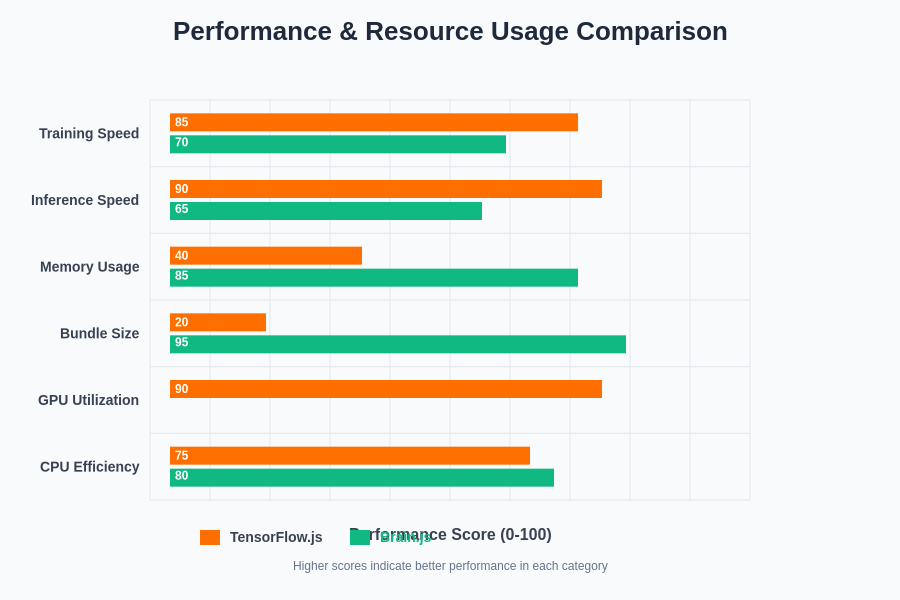Select the Memory Usage axis label
Screen dimensions: 900x600
tap(90, 267)
